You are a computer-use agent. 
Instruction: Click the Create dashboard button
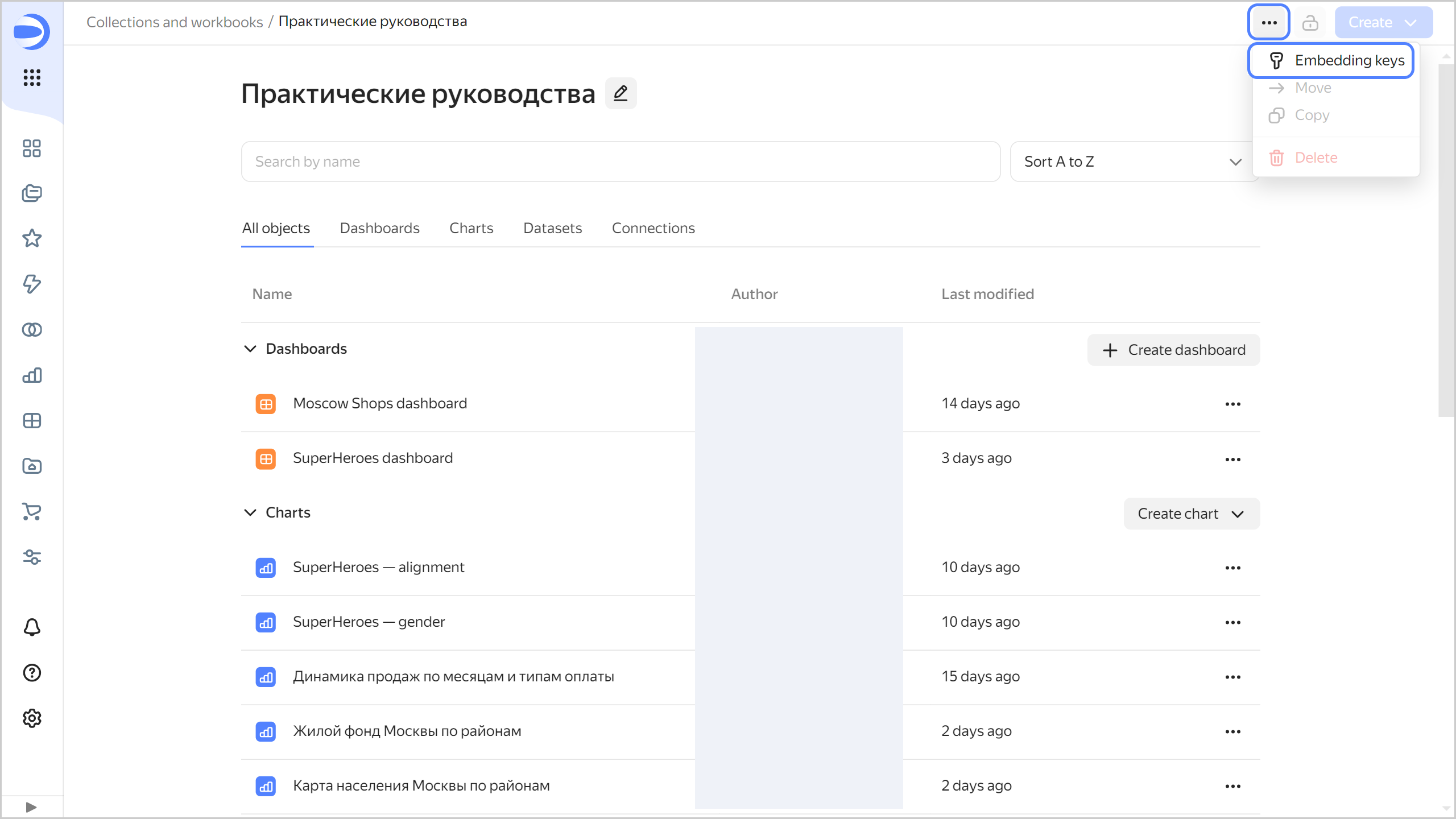(x=1173, y=350)
